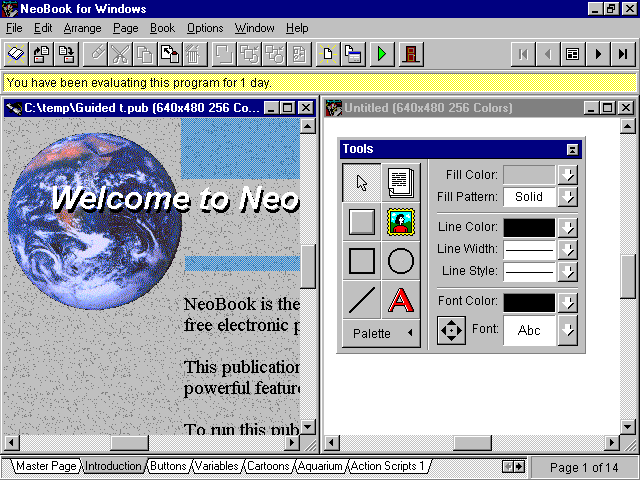
Task: Click the four-way arrow alignment button
Action: point(452,330)
